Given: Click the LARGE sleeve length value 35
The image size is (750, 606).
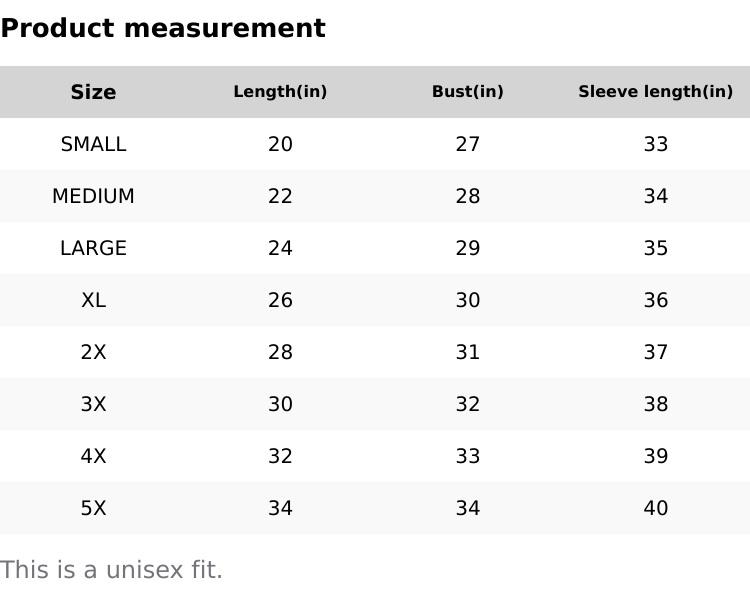Looking at the screenshot, I should pos(655,248).
